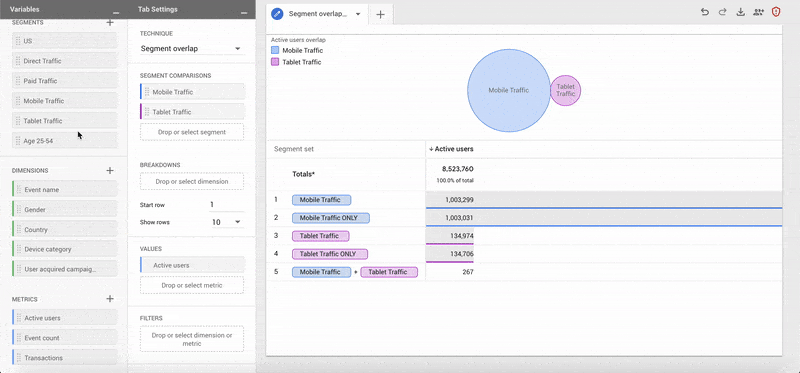Viewport: 800px width, 373px height.
Task: Click Mobile Traffic ONLY row chip
Action: tap(331, 218)
